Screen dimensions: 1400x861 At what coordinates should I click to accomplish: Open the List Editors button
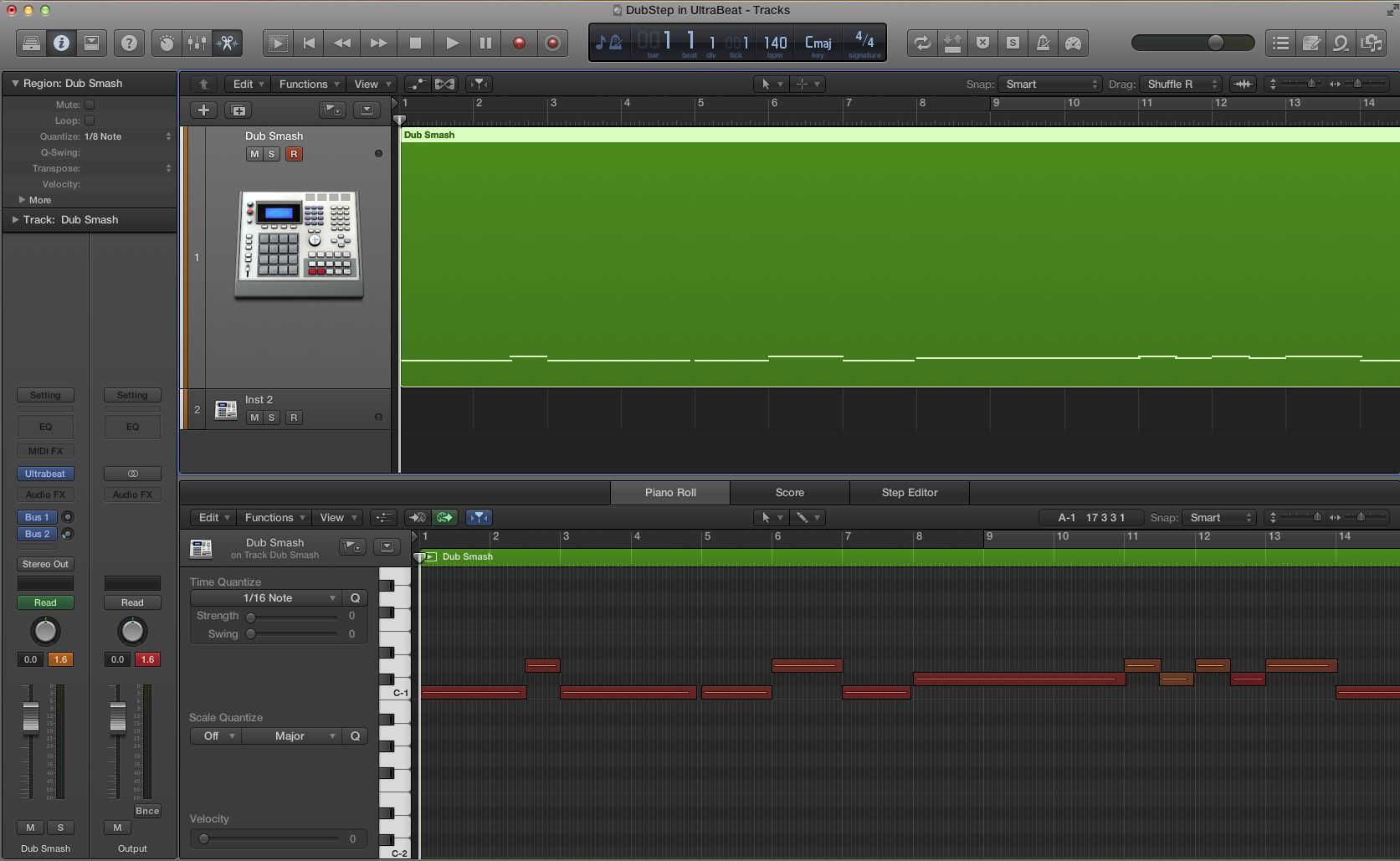[x=1280, y=44]
